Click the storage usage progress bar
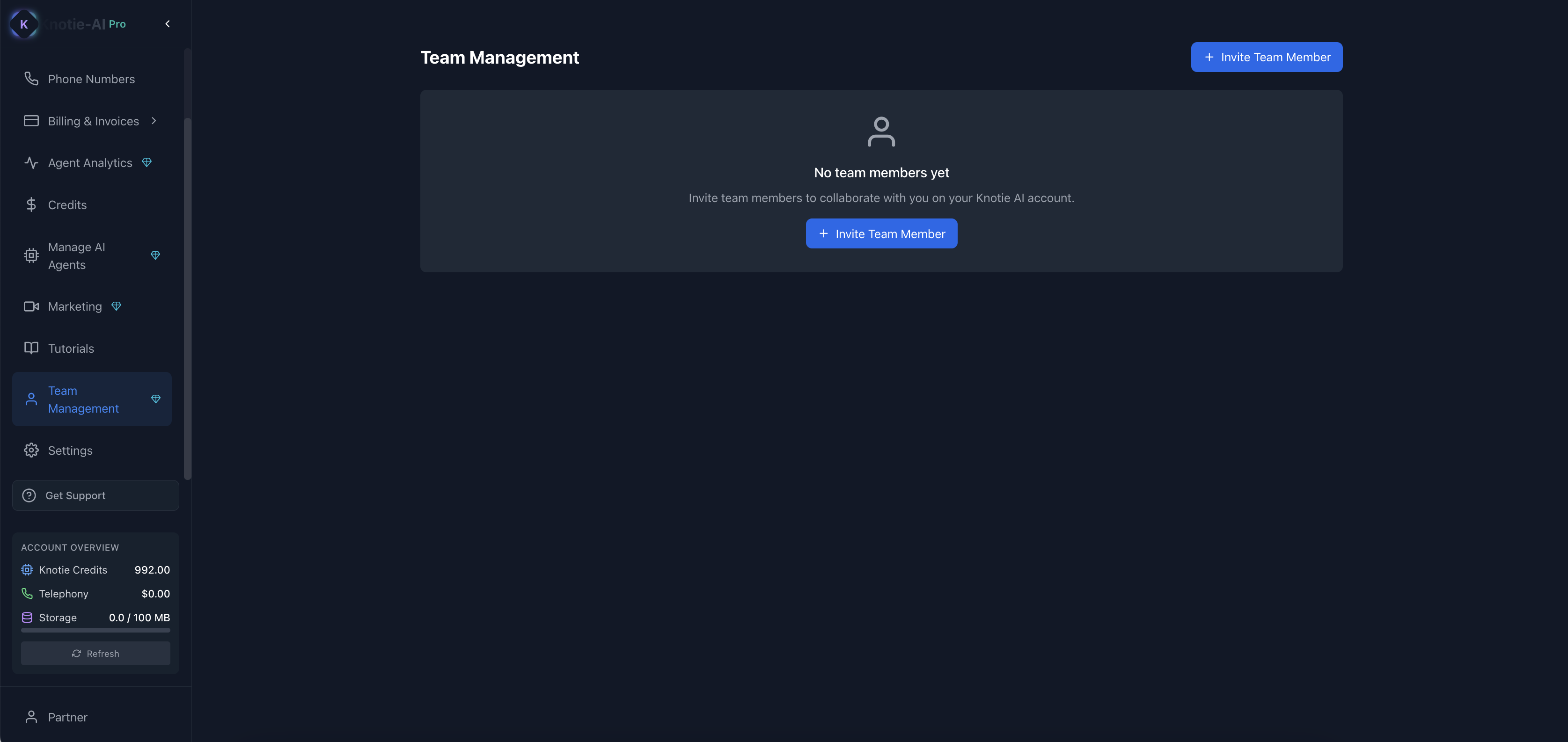This screenshot has height=742, width=1568. point(95,631)
